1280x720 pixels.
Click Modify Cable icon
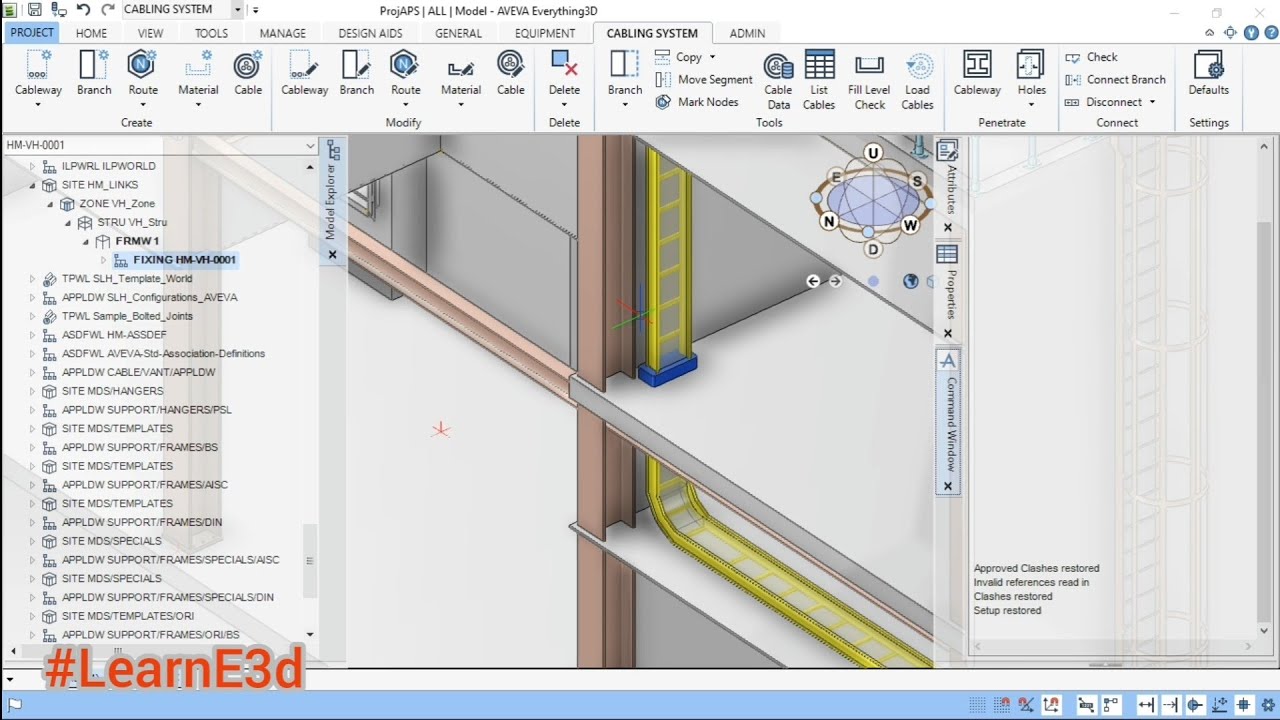tap(511, 65)
